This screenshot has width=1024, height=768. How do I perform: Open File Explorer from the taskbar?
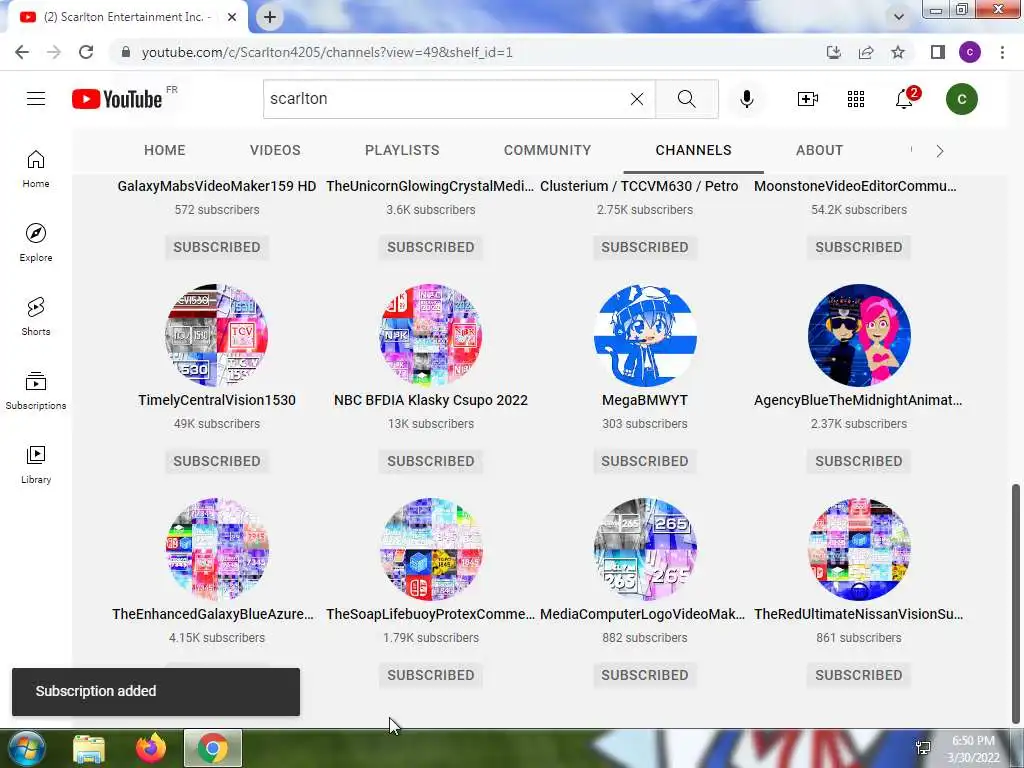click(89, 748)
